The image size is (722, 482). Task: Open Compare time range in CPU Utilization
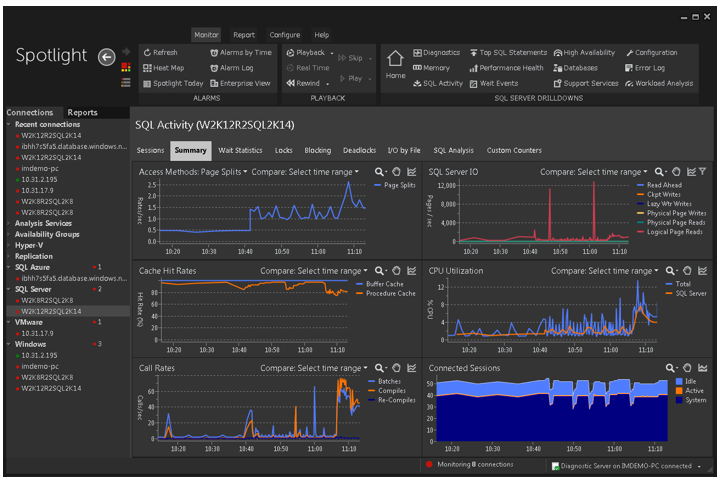pos(605,271)
